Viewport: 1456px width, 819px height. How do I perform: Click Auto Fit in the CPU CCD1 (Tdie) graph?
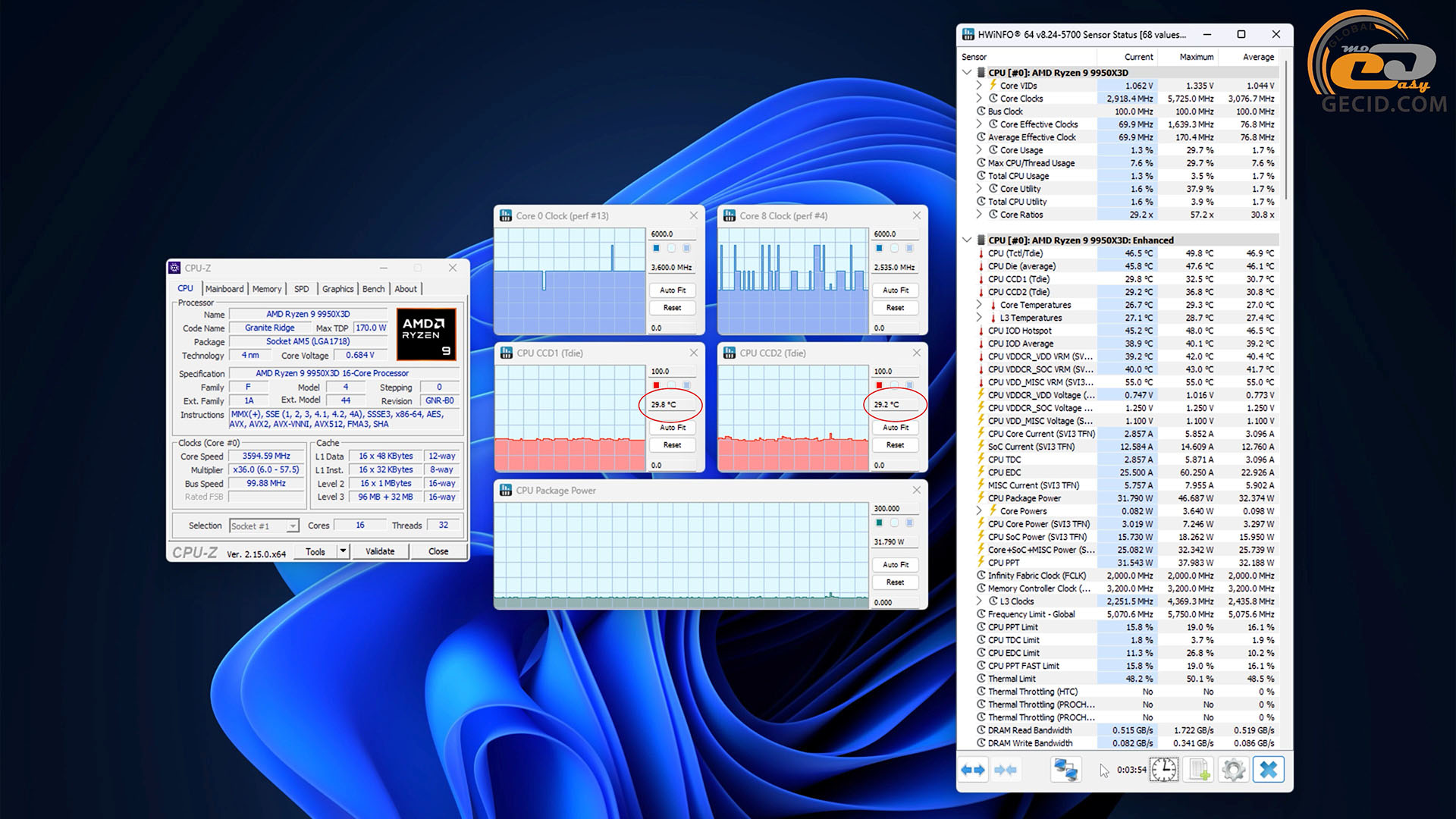(673, 428)
